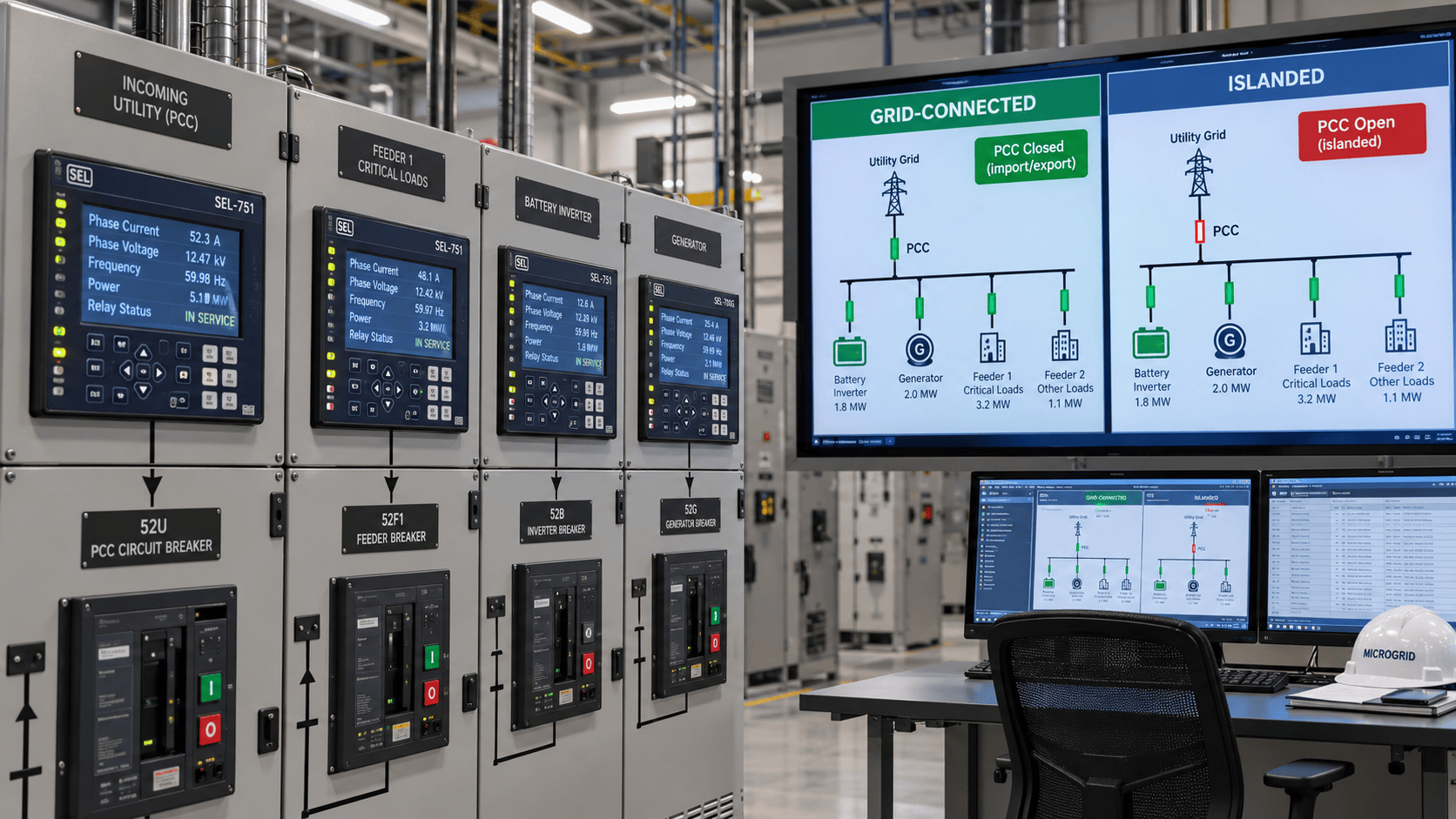Push the red O trip button on the 52U PCC breaker

[209, 729]
